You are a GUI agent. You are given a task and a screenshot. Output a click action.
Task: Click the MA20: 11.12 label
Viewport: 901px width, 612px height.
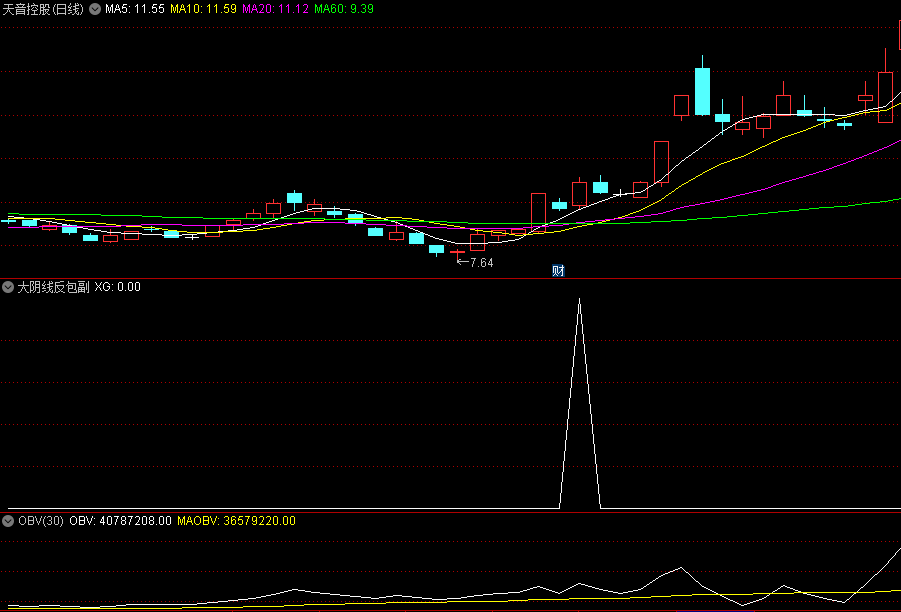click(x=275, y=9)
